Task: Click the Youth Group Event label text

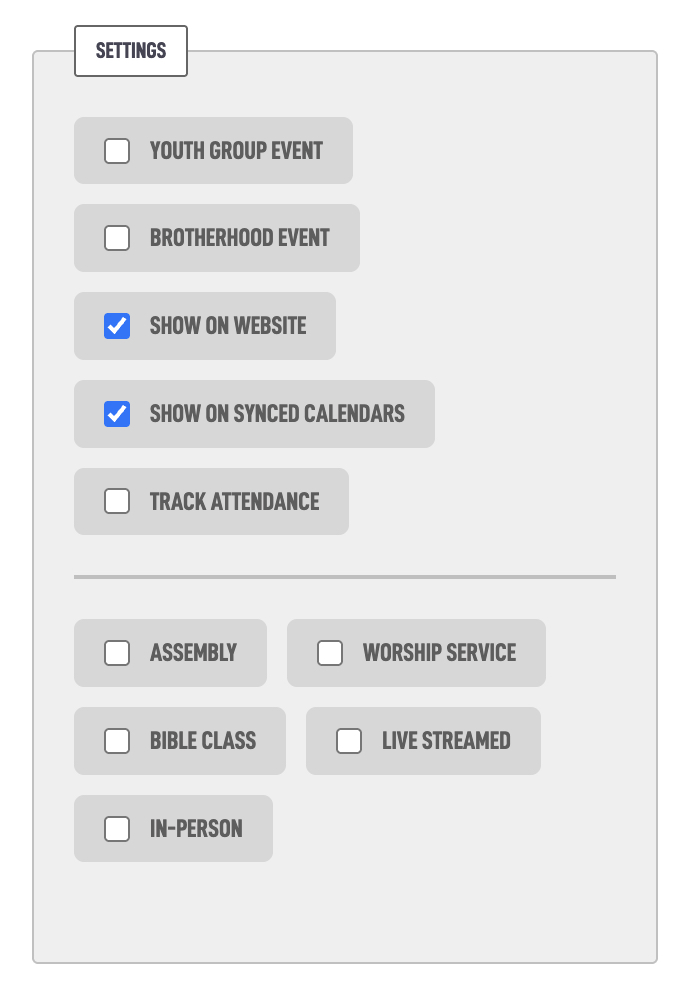Action: [236, 151]
